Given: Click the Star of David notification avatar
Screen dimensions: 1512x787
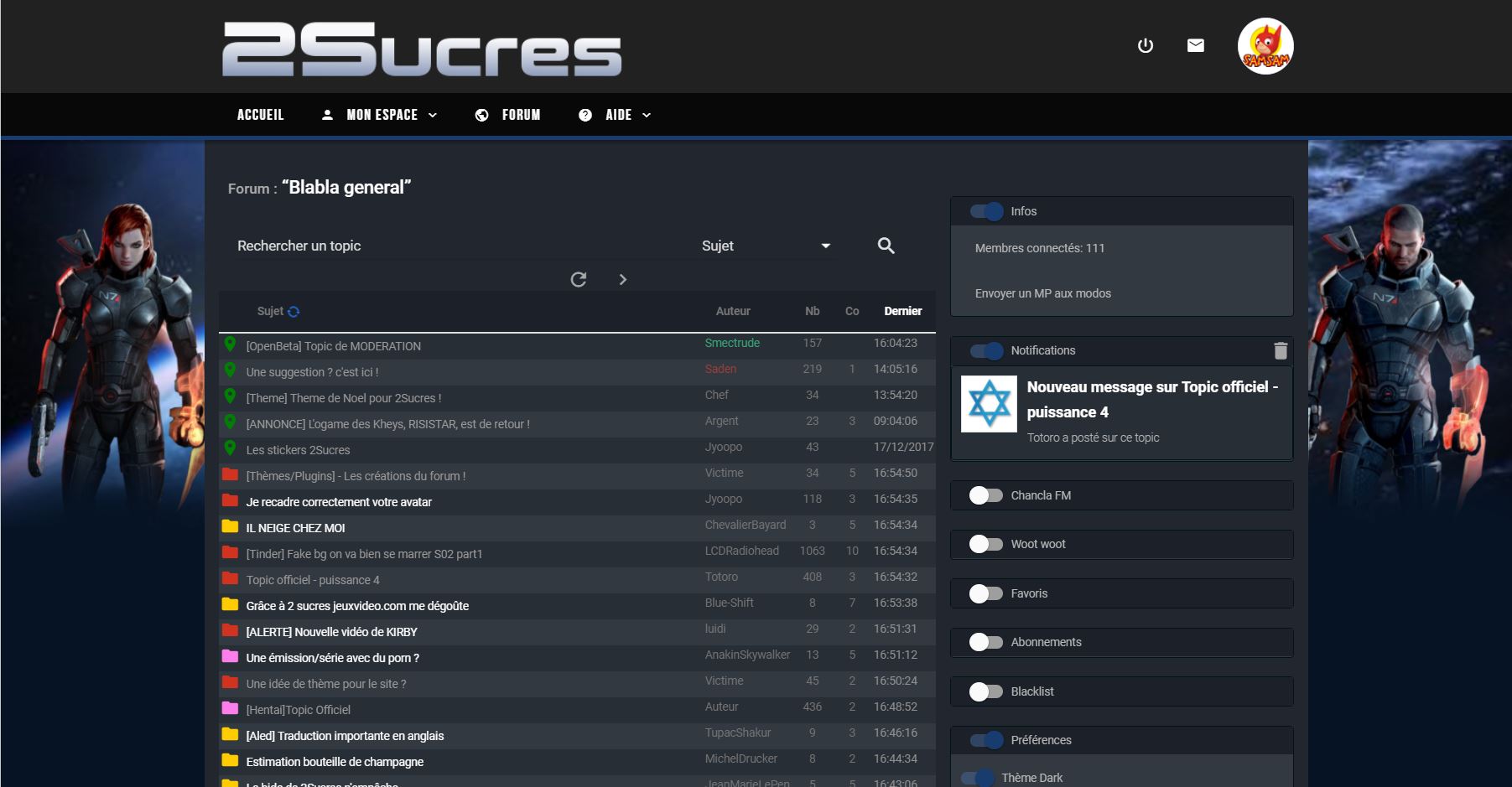Looking at the screenshot, I should pyautogui.click(x=989, y=404).
